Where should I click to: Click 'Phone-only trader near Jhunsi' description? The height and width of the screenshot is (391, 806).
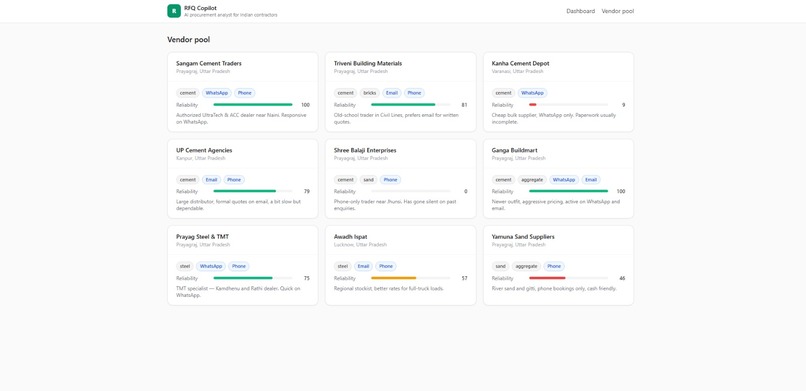(395, 205)
